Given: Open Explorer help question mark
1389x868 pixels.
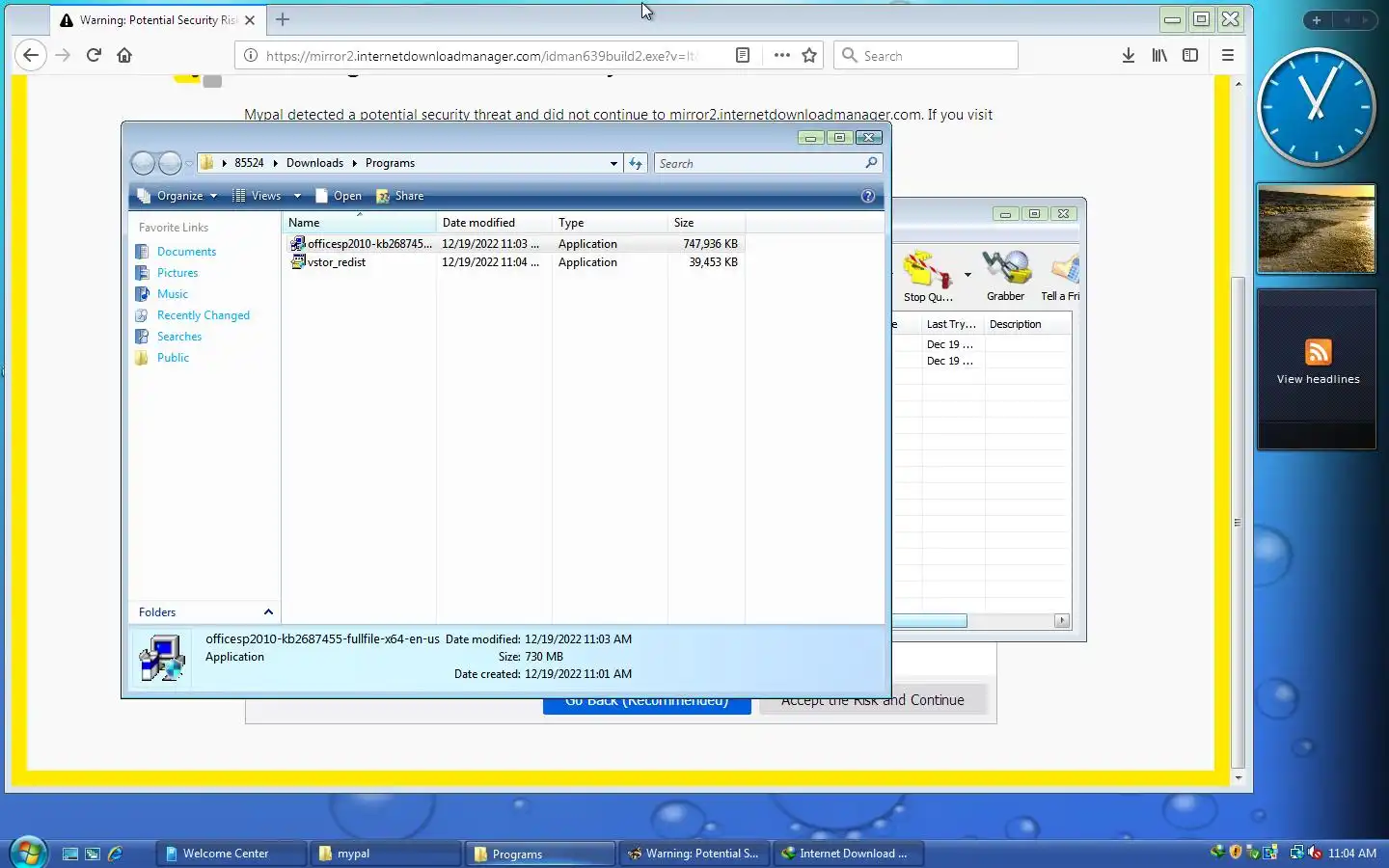Looking at the screenshot, I should coord(867,196).
